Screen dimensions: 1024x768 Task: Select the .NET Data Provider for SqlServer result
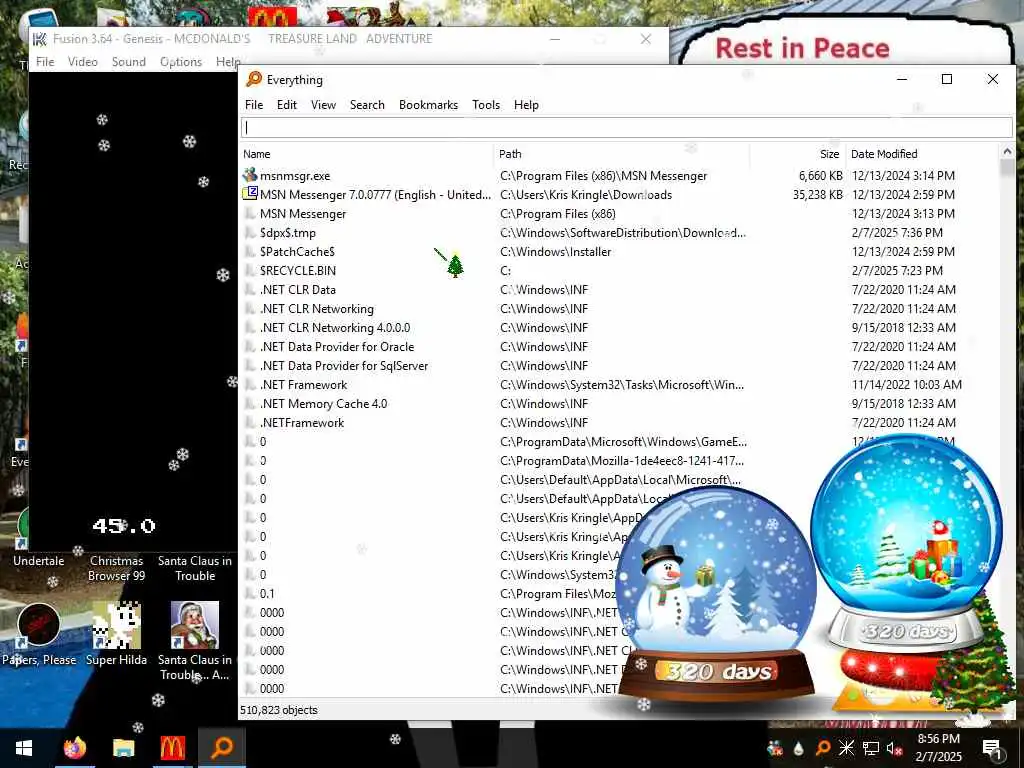click(620, 365)
